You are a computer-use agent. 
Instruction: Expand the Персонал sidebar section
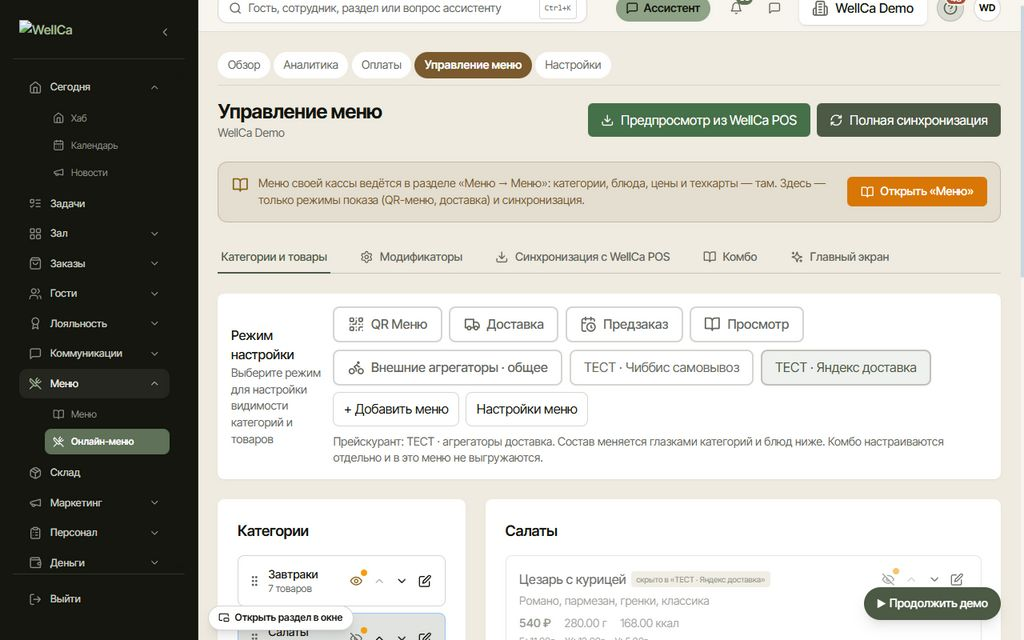click(154, 533)
